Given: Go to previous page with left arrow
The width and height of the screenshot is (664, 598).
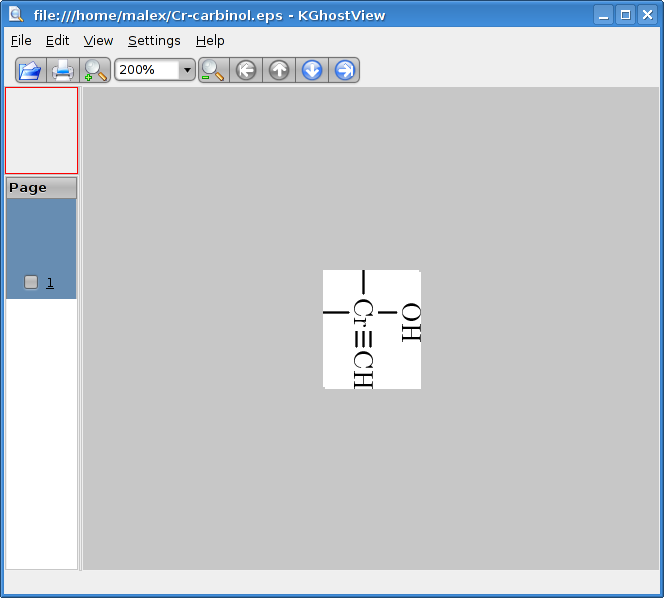Looking at the screenshot, I should point(246,70).
